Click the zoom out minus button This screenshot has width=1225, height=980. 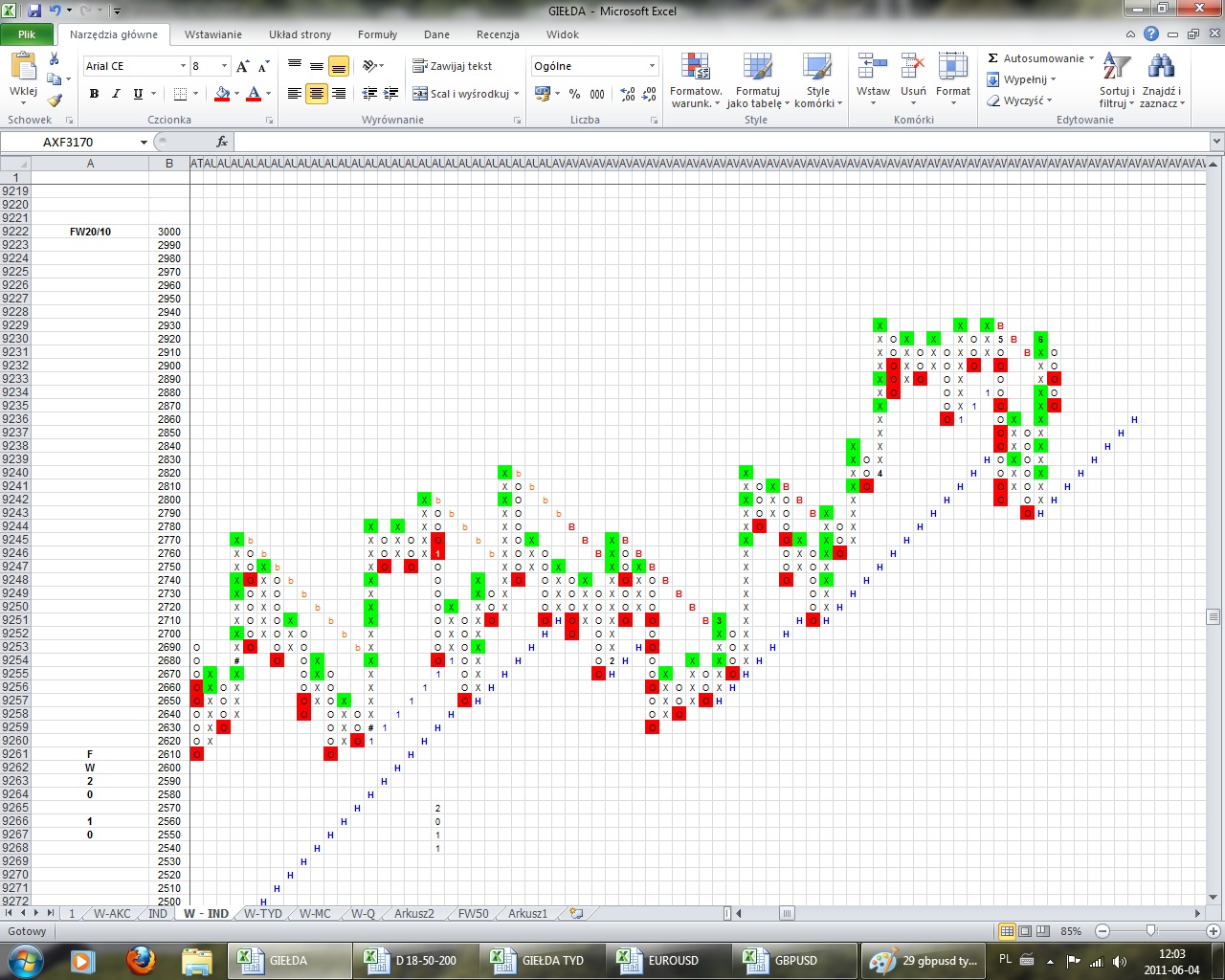point(1102,931)
